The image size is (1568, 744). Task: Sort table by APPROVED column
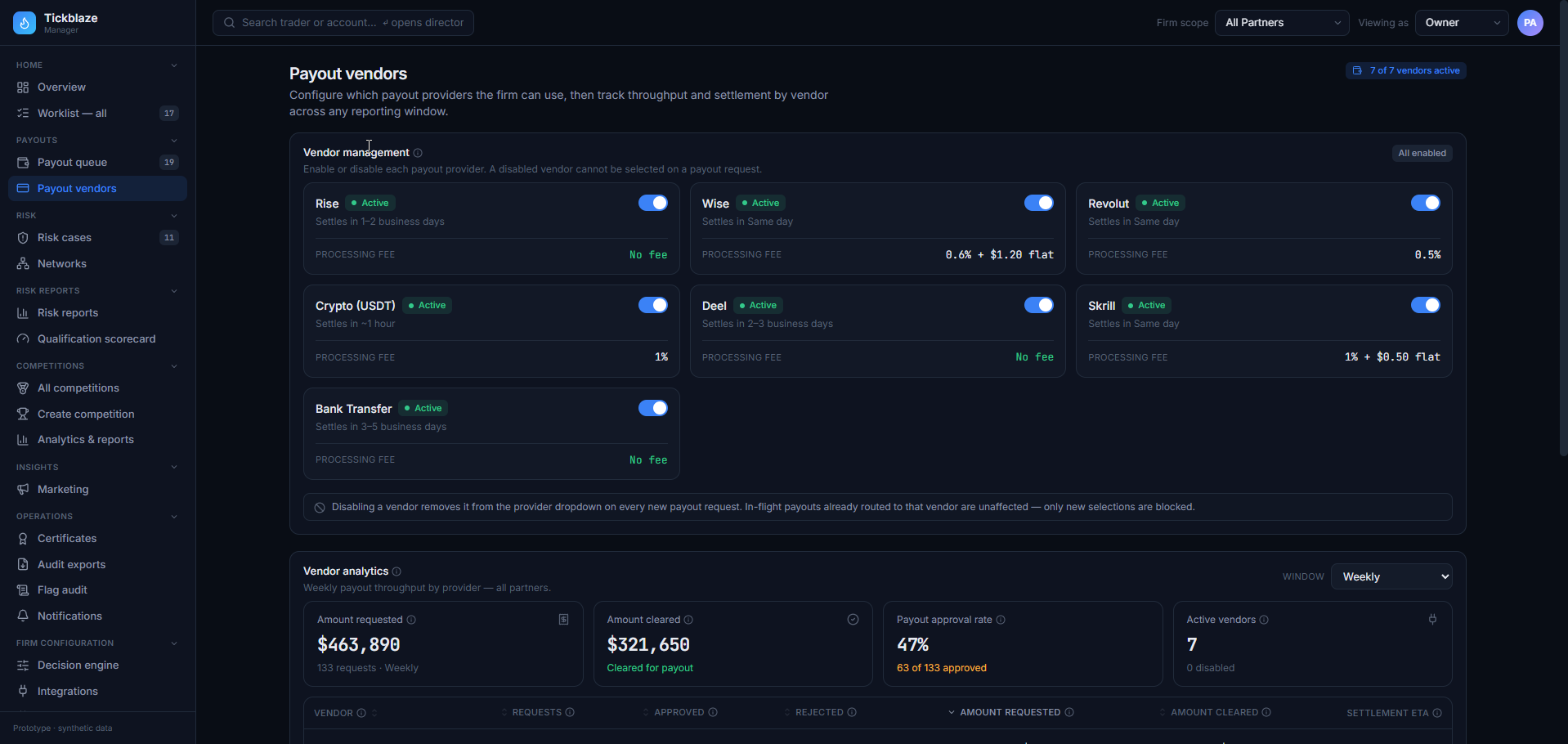click(x=680, y=713)
